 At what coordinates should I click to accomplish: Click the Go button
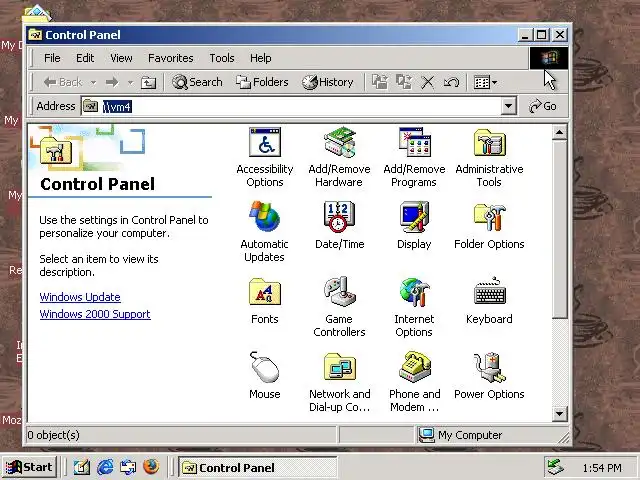[542, 106]
